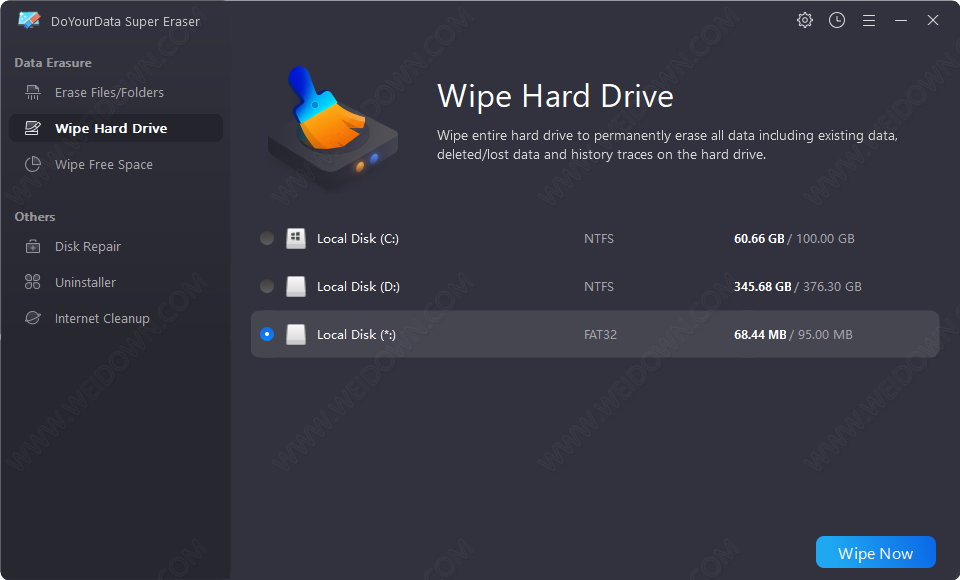
Task: Click the DoYourData Super Eraser logo icon
Action: (29, 20)
